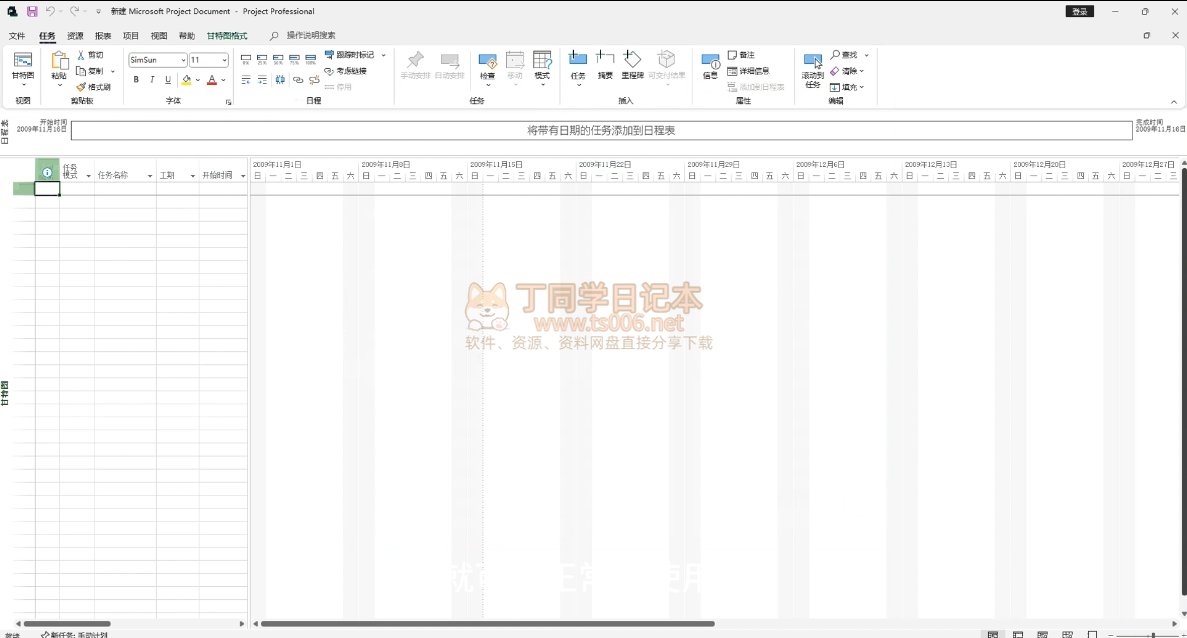Insert a 里程碑 milestone
The width and height of the screenshot is (1187, 638).
coord(632,63)
